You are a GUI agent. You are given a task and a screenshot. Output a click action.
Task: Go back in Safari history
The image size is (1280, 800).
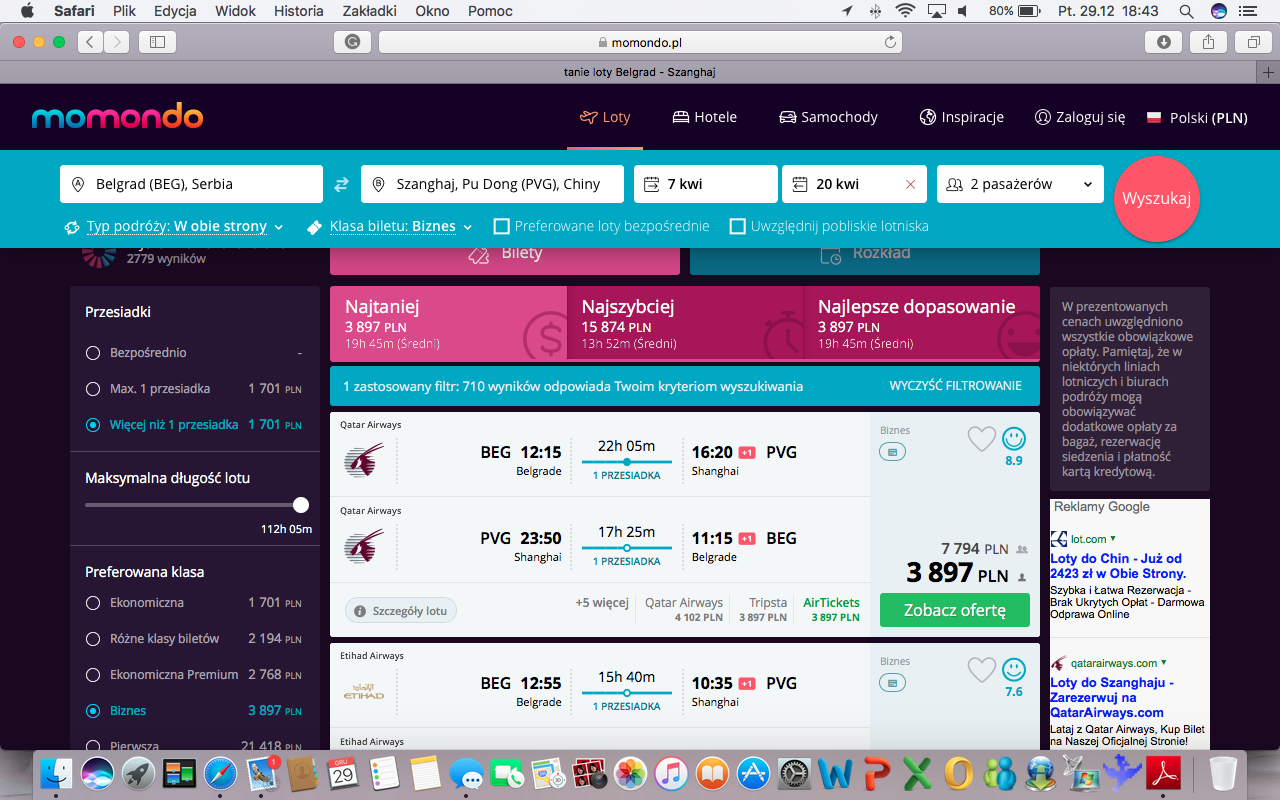(91, 42)
